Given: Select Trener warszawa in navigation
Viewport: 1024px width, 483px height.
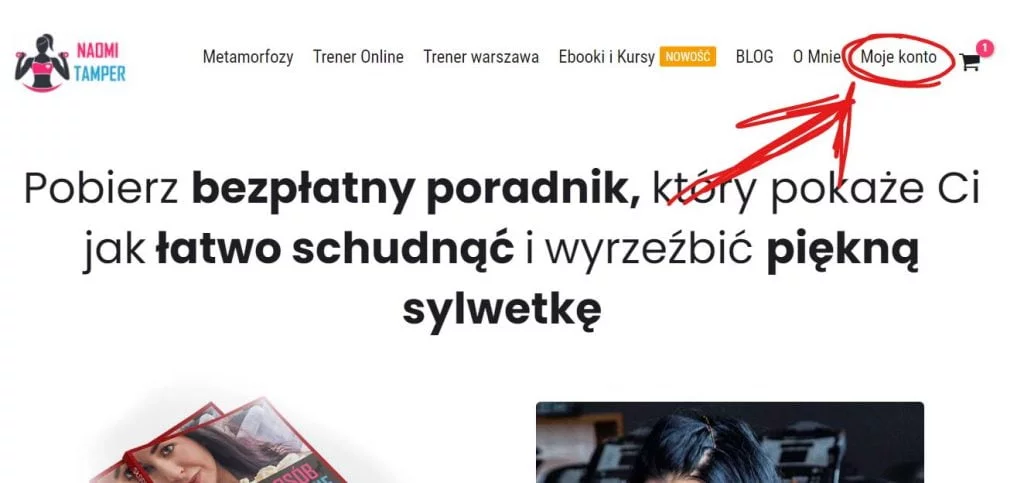Looking at the screenshot, I should [x=481, y=57].
